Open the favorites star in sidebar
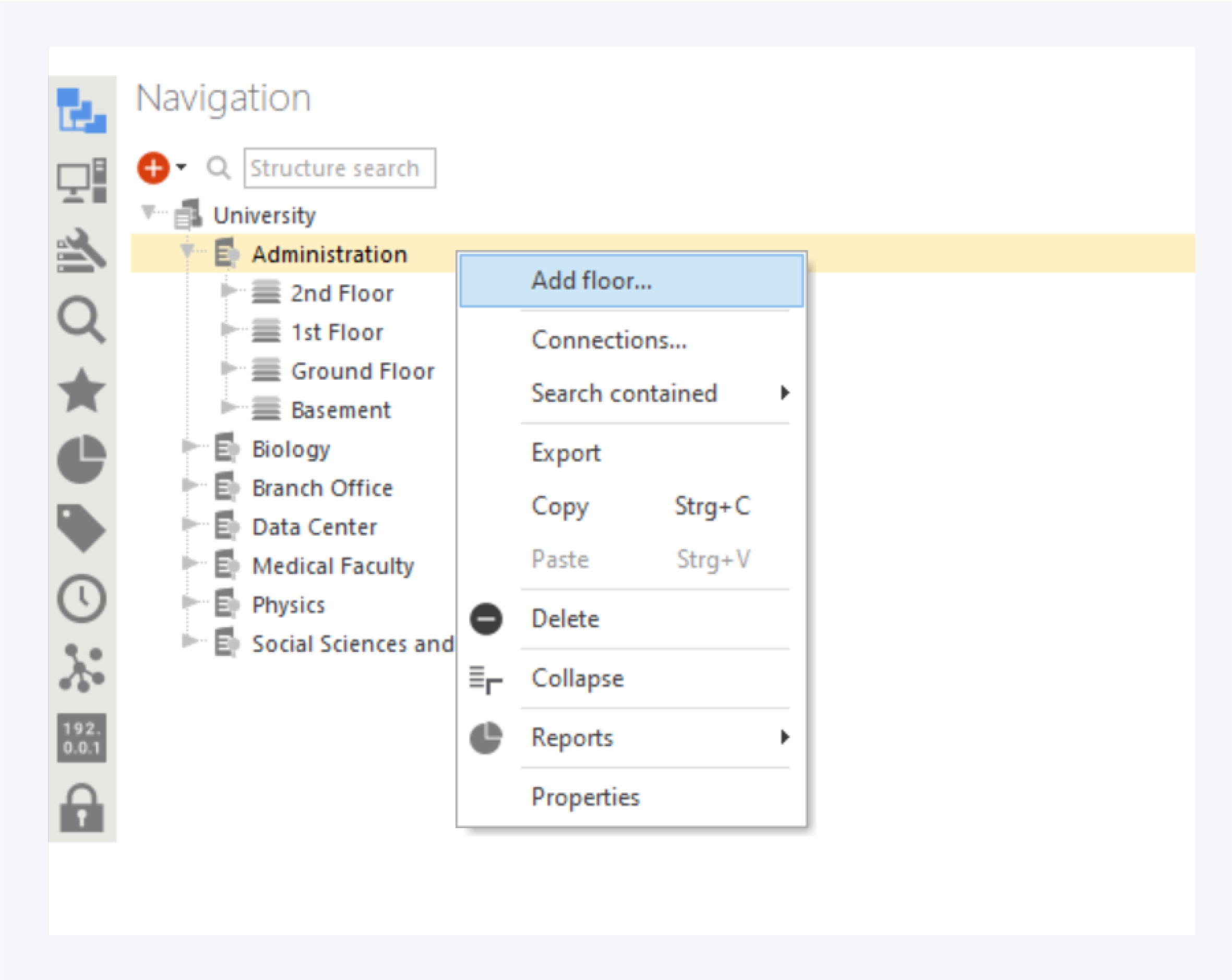The width and height of the screenshot is (1232, 980). pos(82,390)
